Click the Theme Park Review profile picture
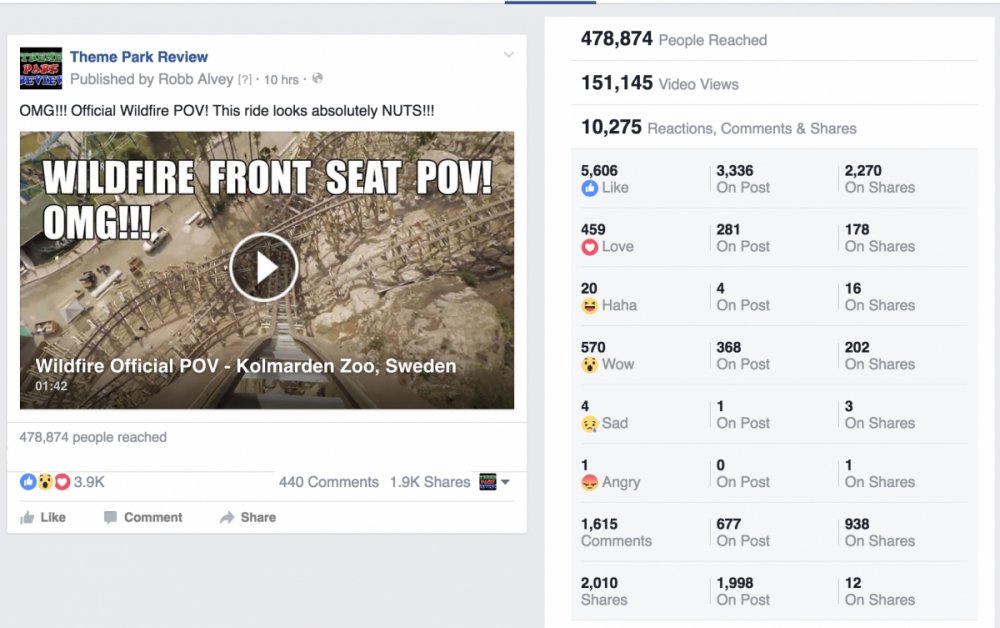The height and width of the screenshot is (628, 1000). tap(41, 68)
